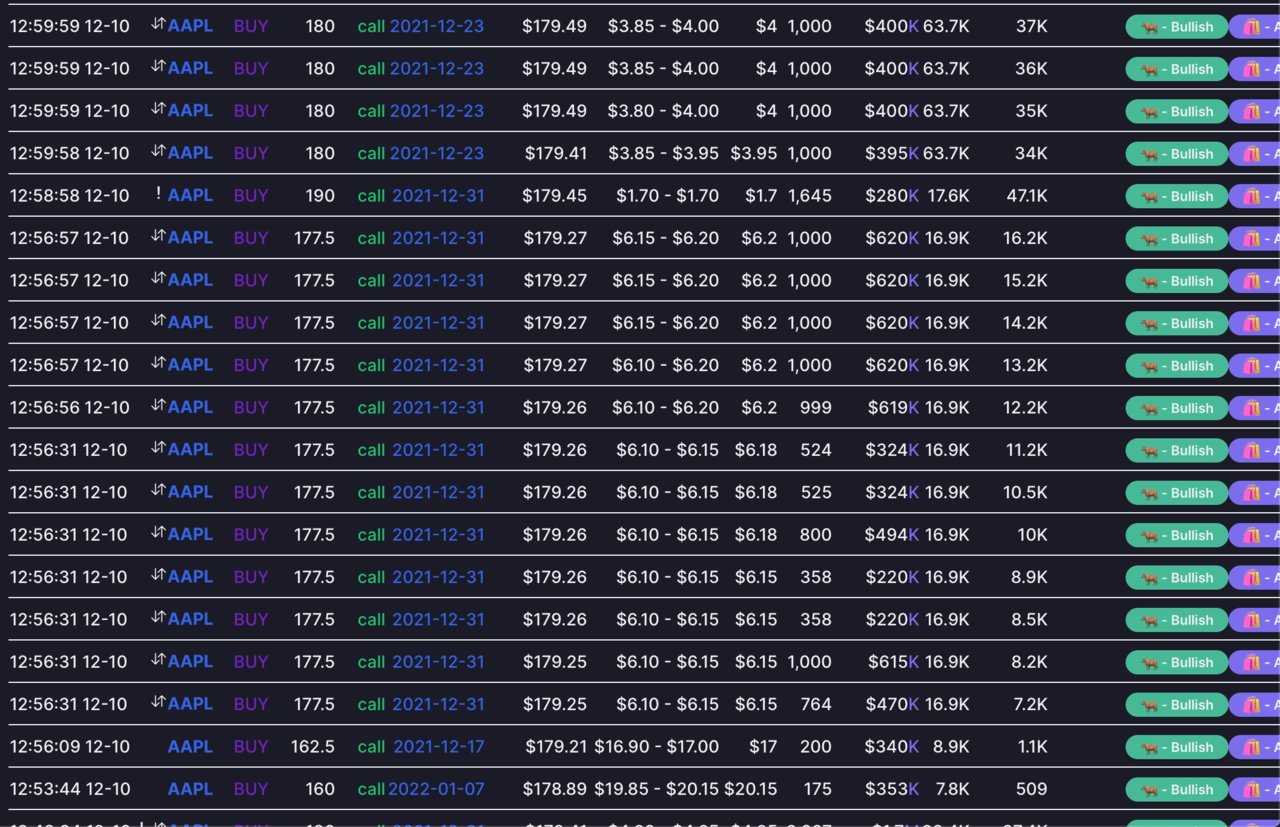Click the purple shopping bags tag on the 37K volume row
1280x827 pixels.
1255,27
